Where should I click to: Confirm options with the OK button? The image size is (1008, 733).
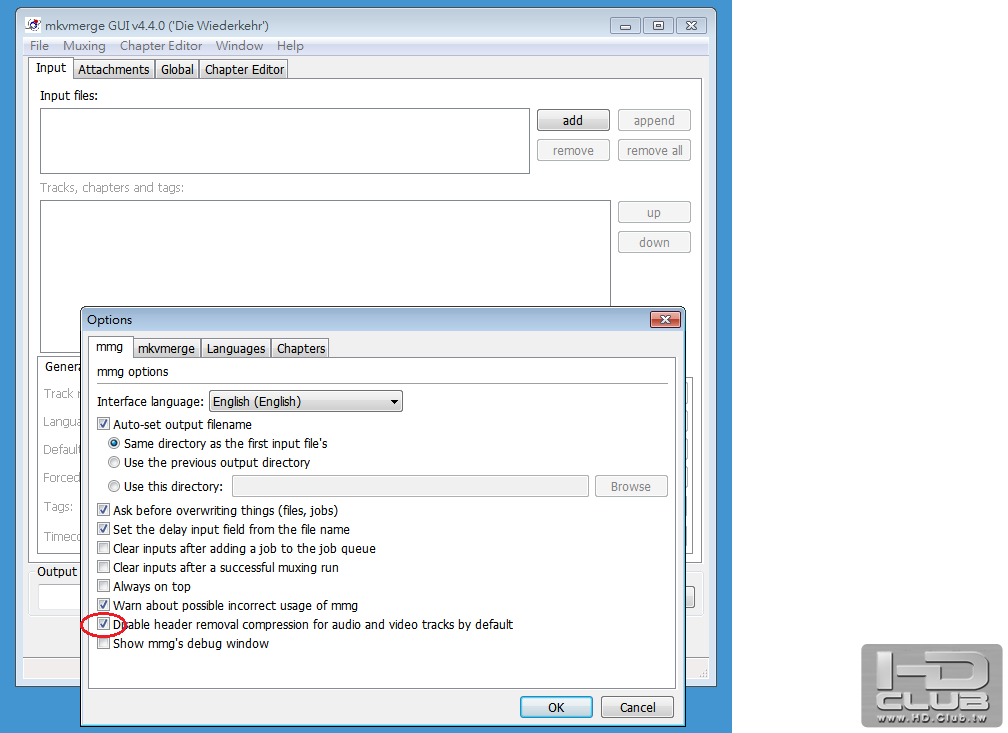click(556, 707)
